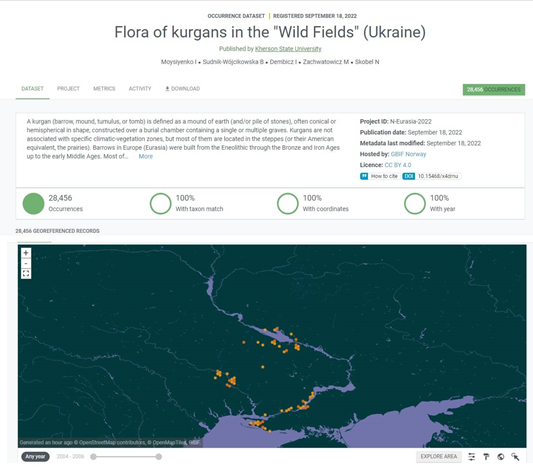Open the Download tab
Viewport: 533px width, 470px height.
183,89
